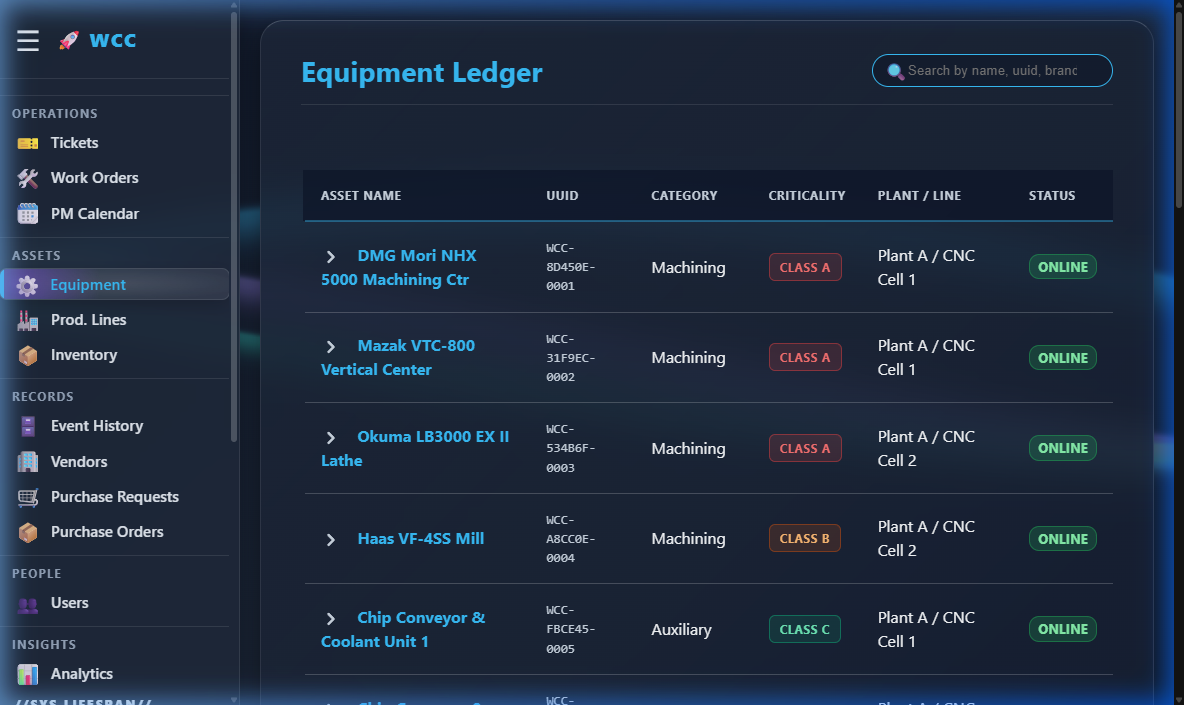Click the Category column header

[684, 195]
